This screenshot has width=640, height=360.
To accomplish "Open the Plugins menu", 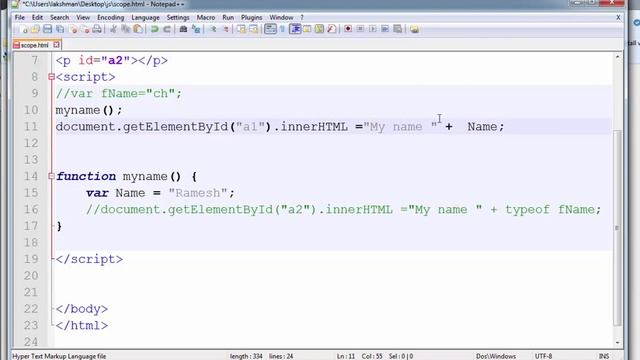I will pos(251,18).
